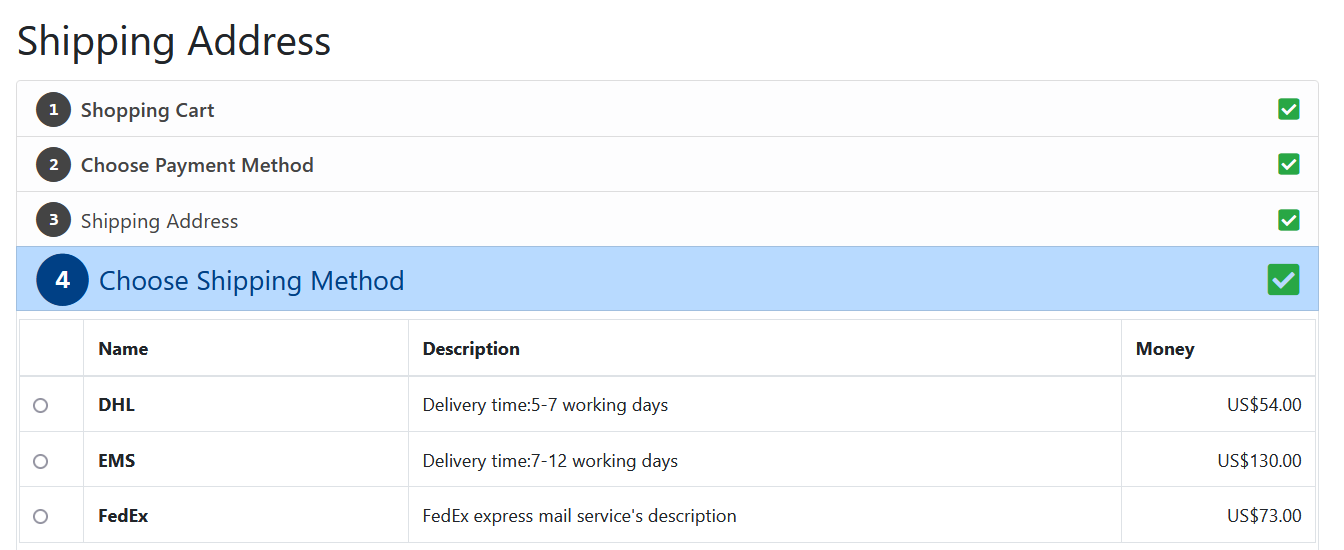Screen dimensions: 1344x550
Task: Expand the Shopping Cart step
Action: click(x=667, y=110)
